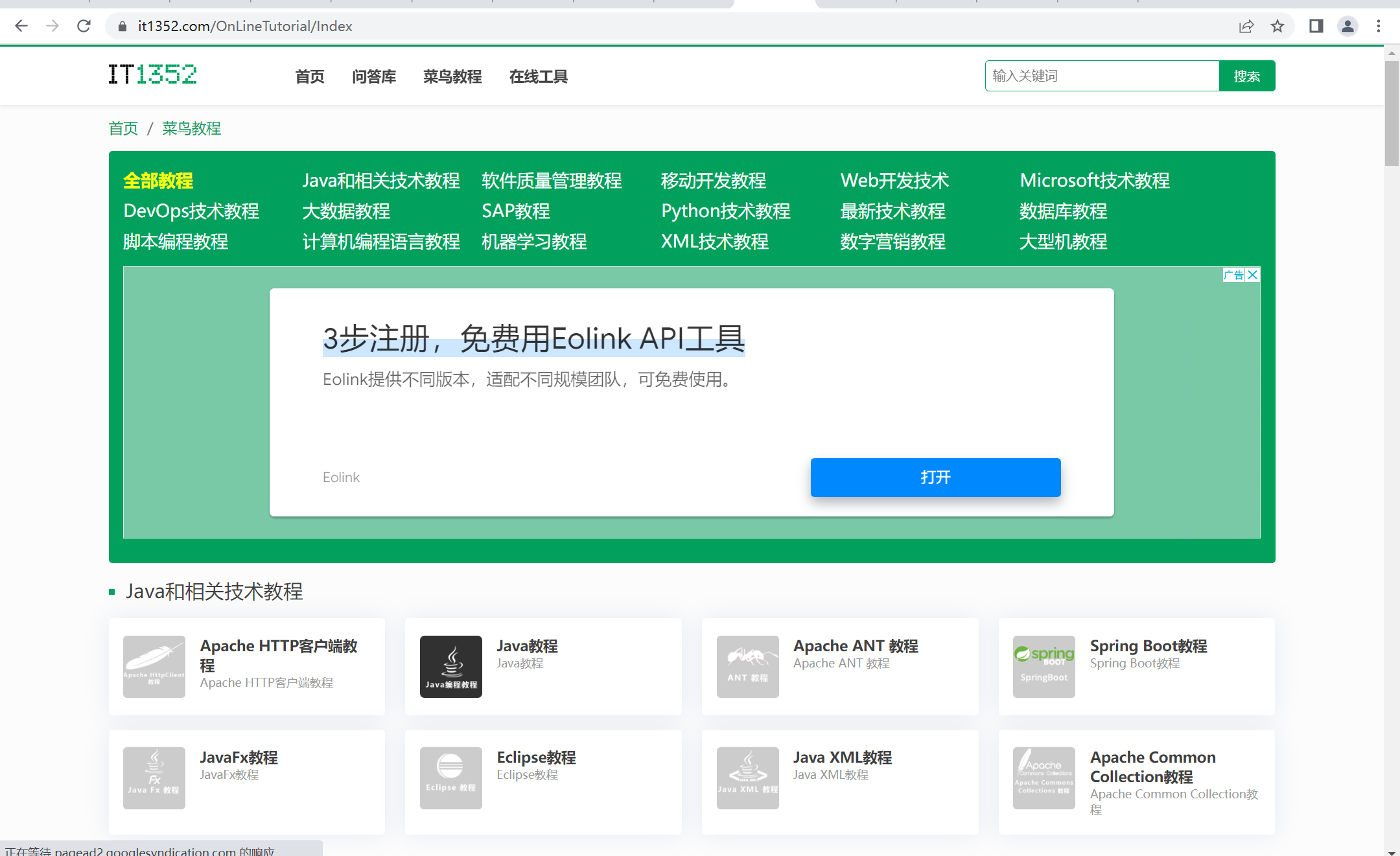Select Web开发技术 category
Image resolution: width=1400 pixels, height=856 pixels.
894,181
